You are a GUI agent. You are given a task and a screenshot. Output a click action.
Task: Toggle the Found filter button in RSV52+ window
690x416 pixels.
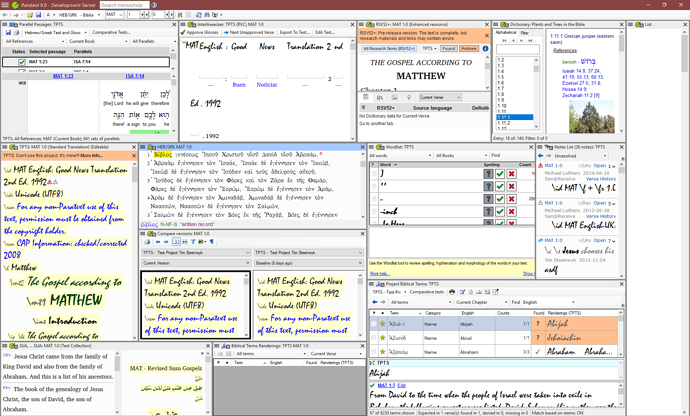448,48
